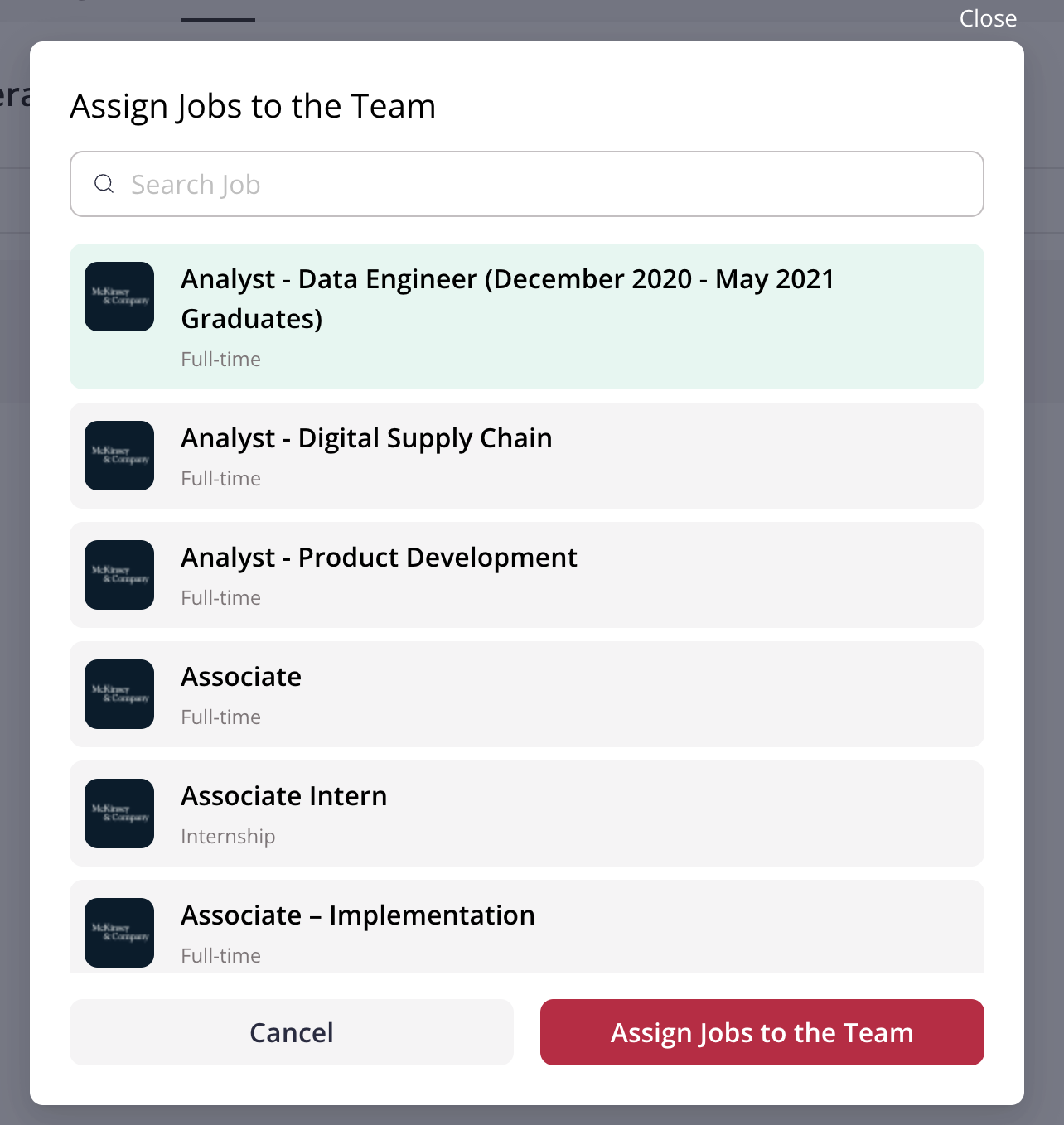Click McKinsey logo next to Associate Intern
1064x1125 pixels.
click(x=119, y=814)
